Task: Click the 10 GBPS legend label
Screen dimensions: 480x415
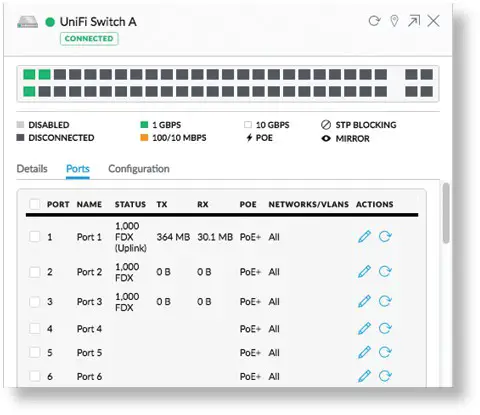Action: point(272,125)
